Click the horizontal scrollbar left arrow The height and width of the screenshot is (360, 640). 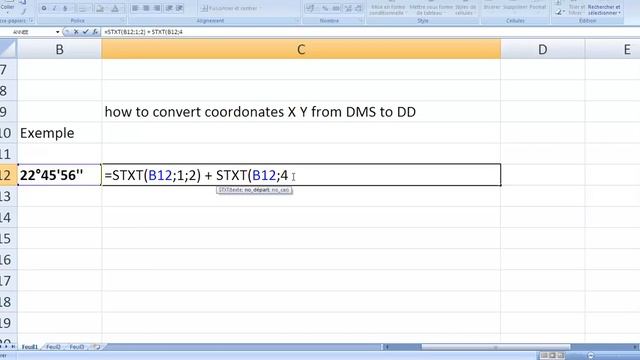click(387, 347)
